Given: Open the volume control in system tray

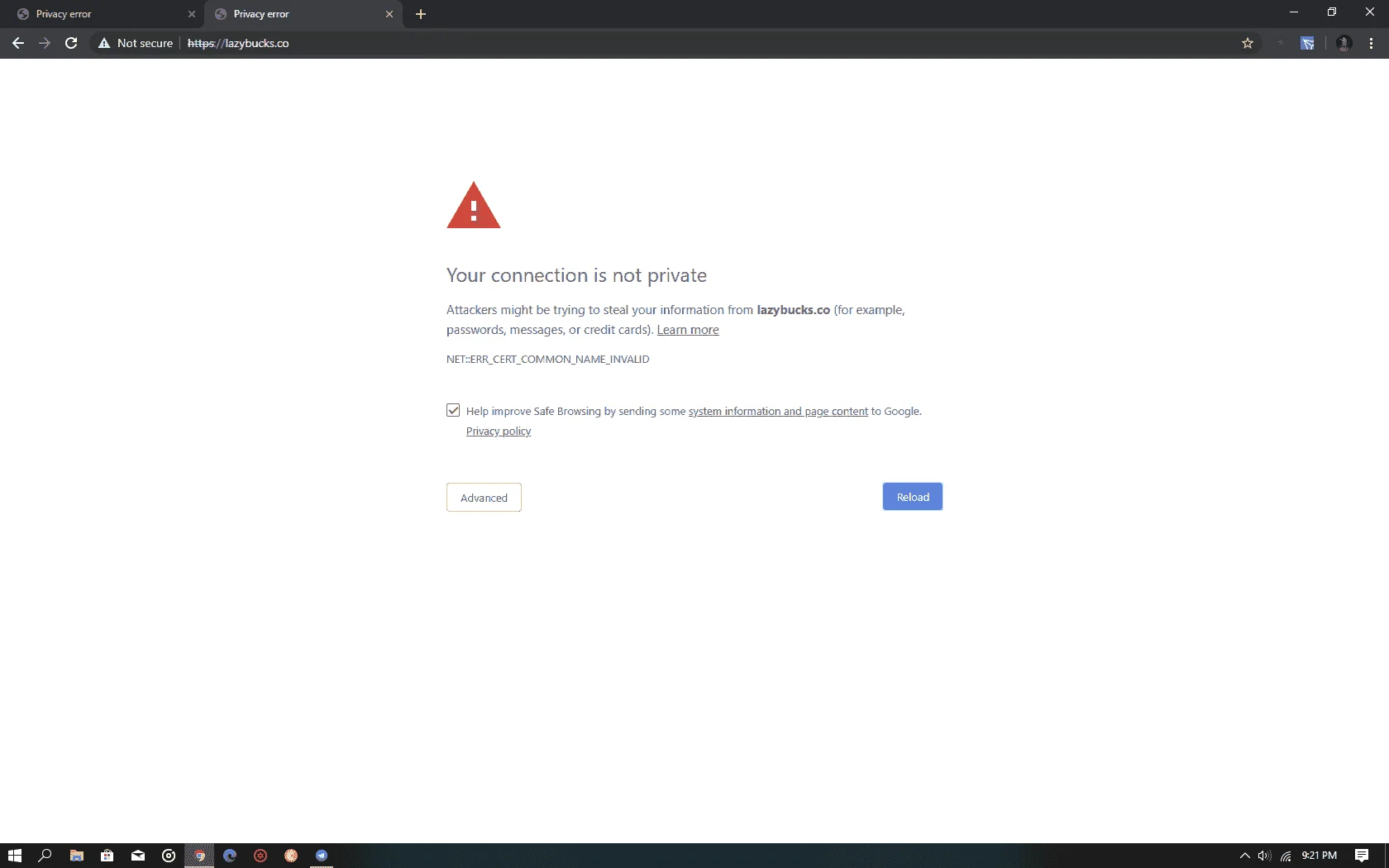Looking at the screenshot, I should (1264, 856).
